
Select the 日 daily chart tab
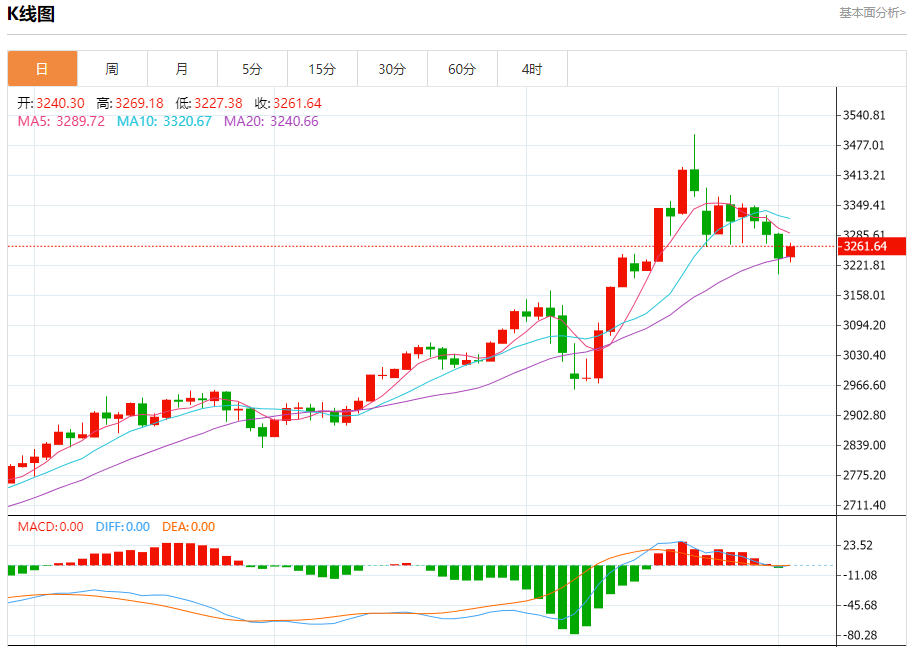pos(42,69)
